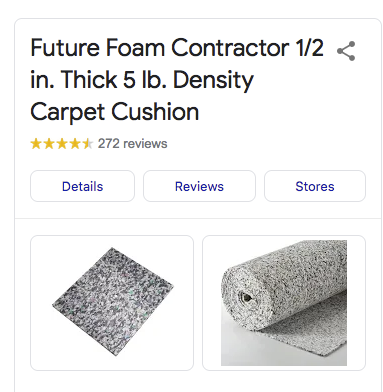Image resolution: width=383 pixels, height=392 pixels.
Task: Click the number 272 beside the stars
Action: pyautogui.click(x=108, y=144)
